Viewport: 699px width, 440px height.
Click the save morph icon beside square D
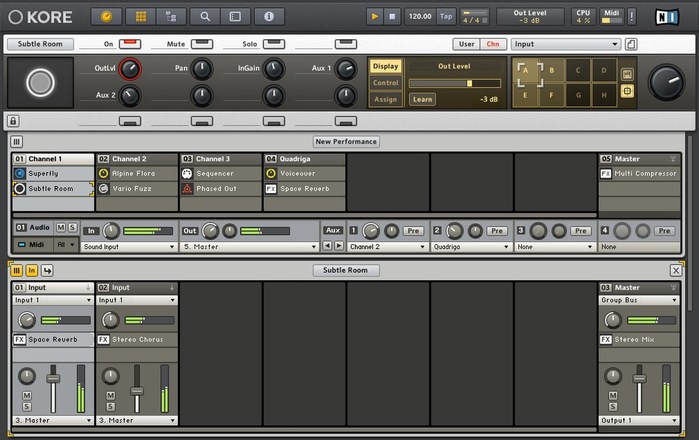(627, 74)
